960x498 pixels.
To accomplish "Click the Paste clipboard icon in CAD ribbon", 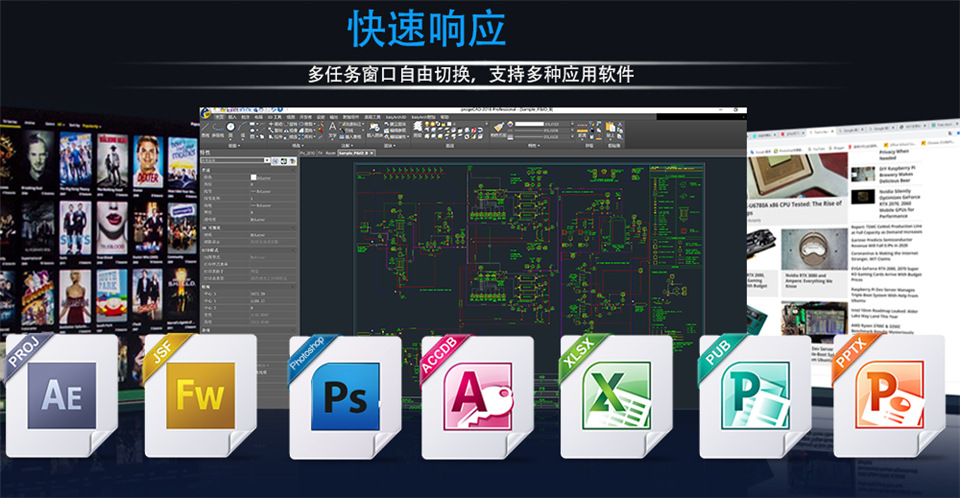I will [610, 129].
